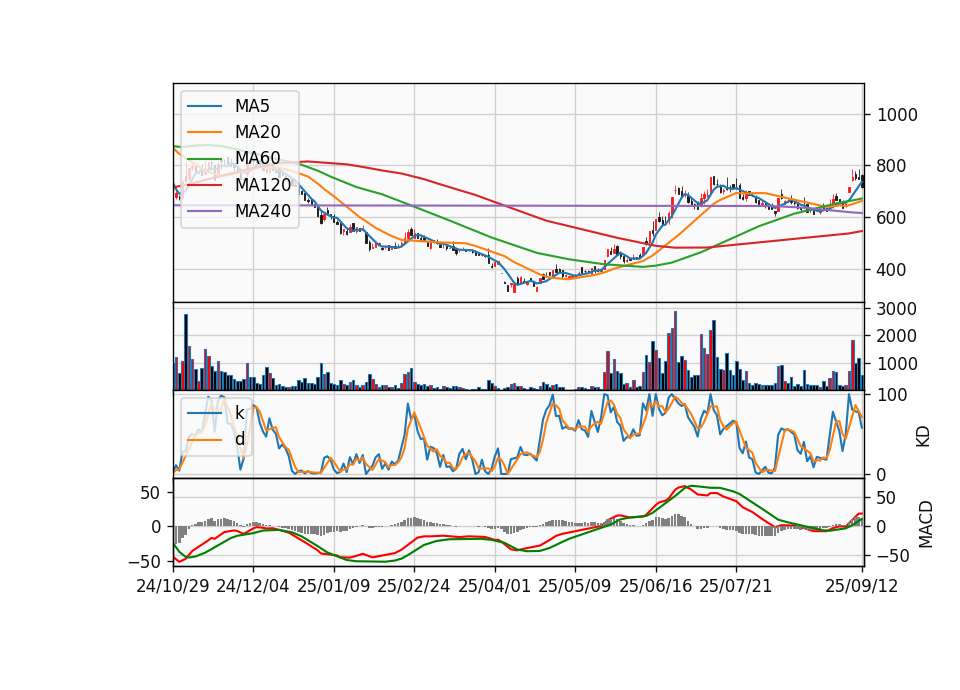Click the MA240 legend label
Screen dimensions: 960x690
tap(263, 211)
